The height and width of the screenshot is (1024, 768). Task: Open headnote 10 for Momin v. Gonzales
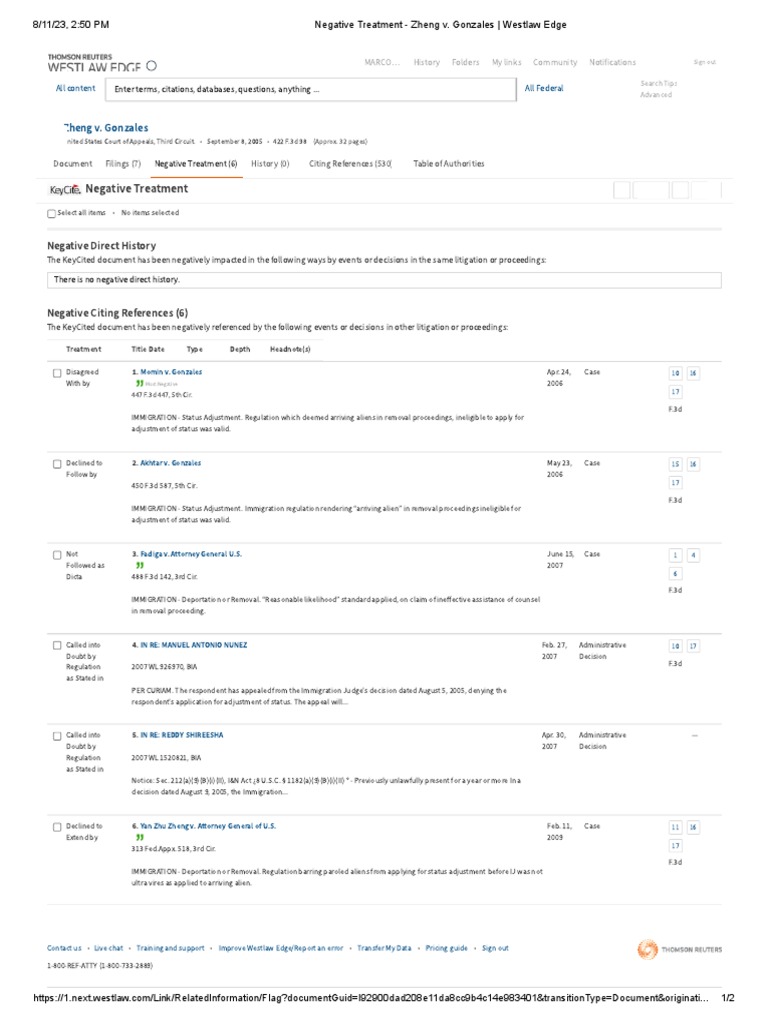[x=675, y=373]
